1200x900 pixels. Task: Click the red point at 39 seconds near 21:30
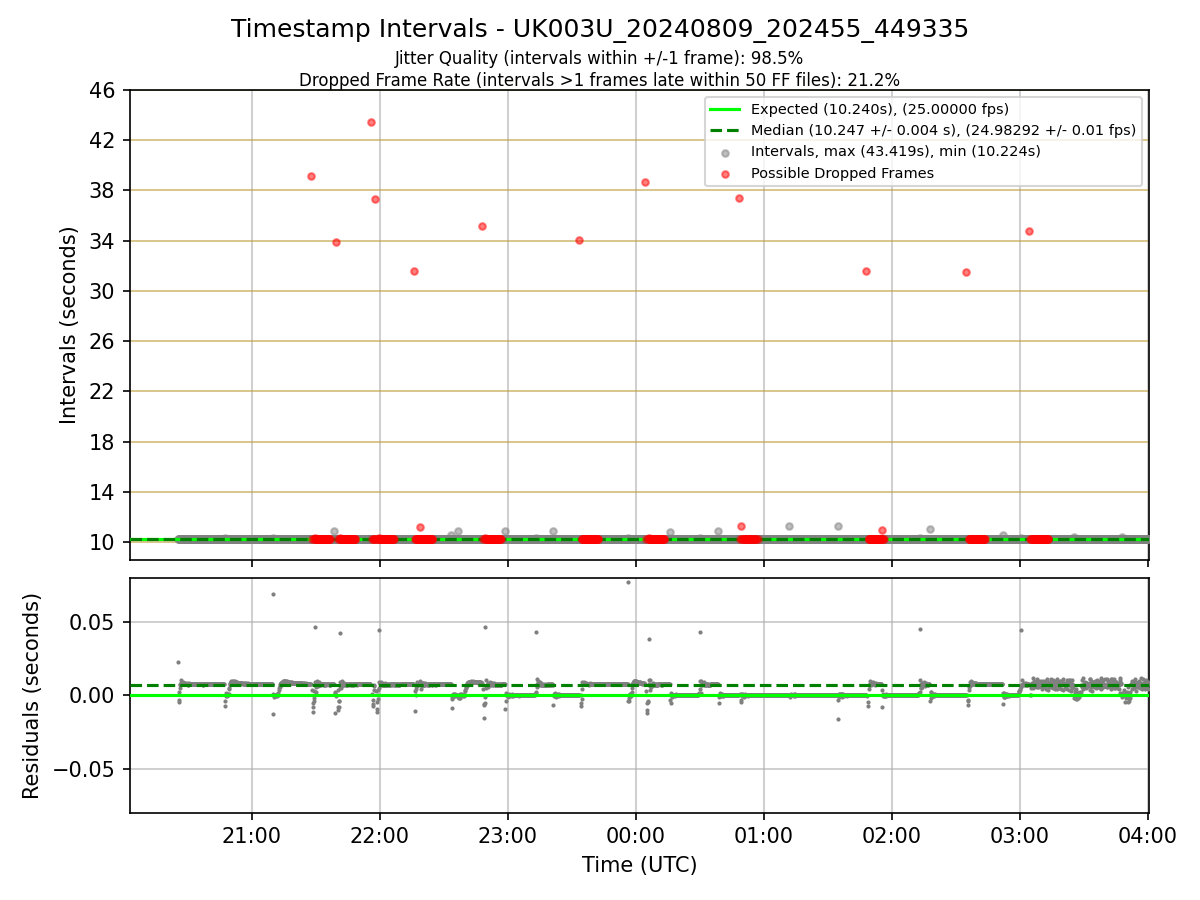(x=311, y=176)
